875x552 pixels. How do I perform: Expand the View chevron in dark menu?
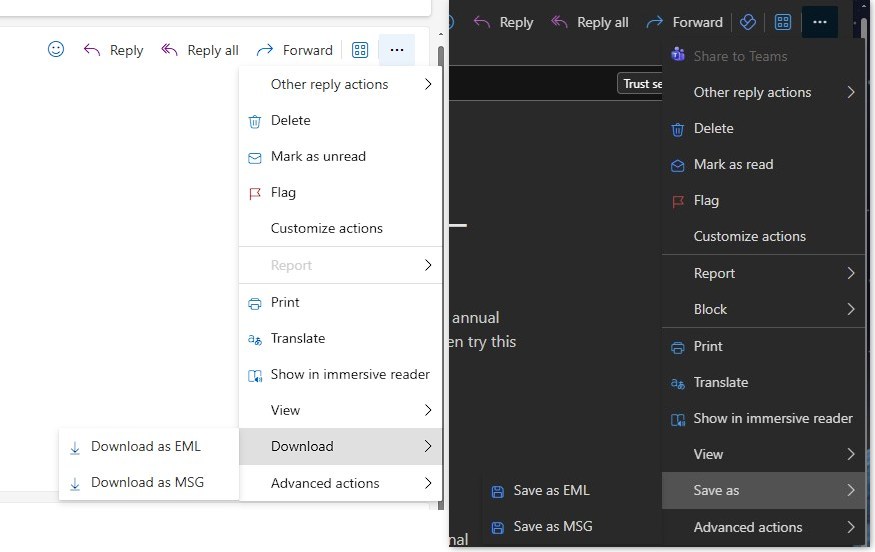point(850,454)
